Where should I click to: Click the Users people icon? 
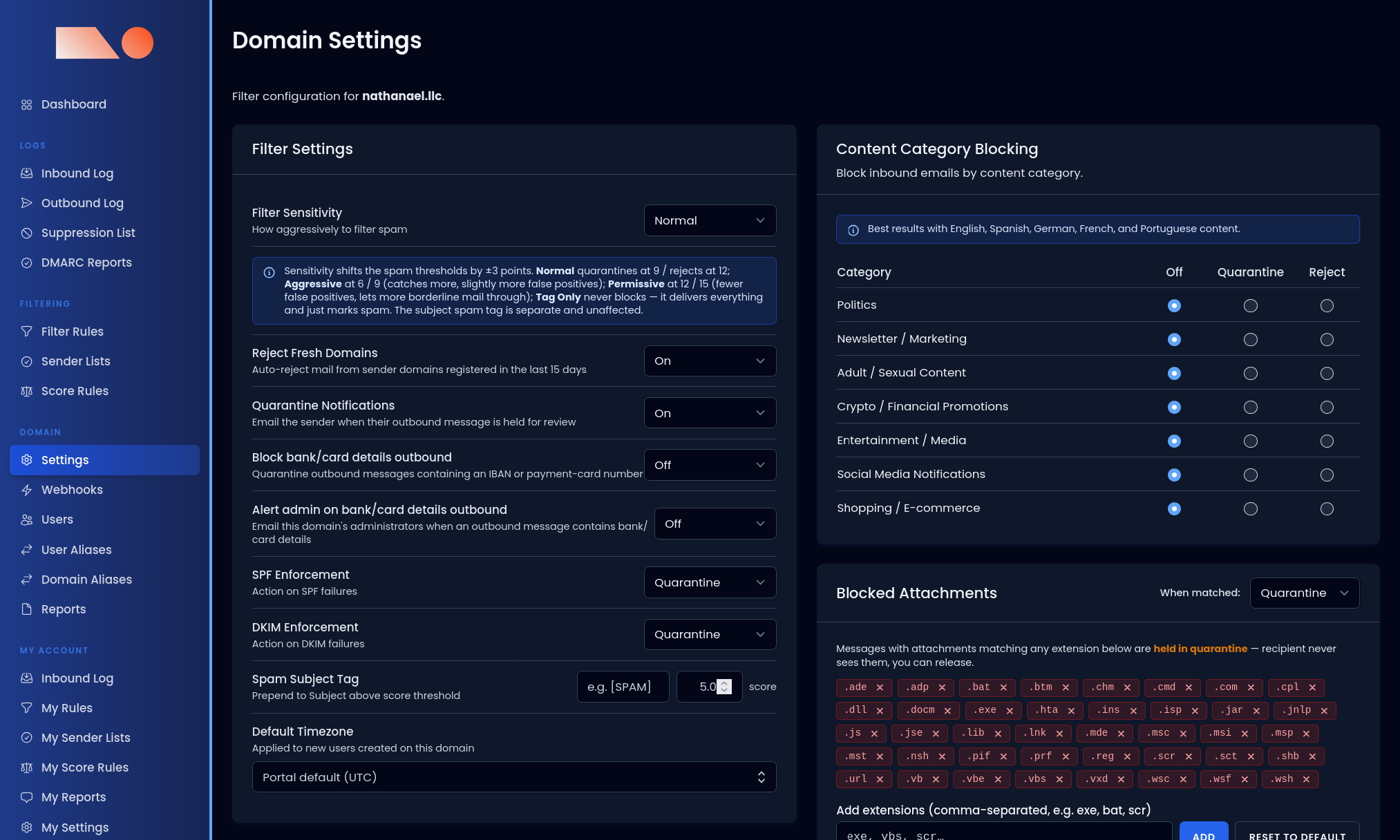coord(27,519)
